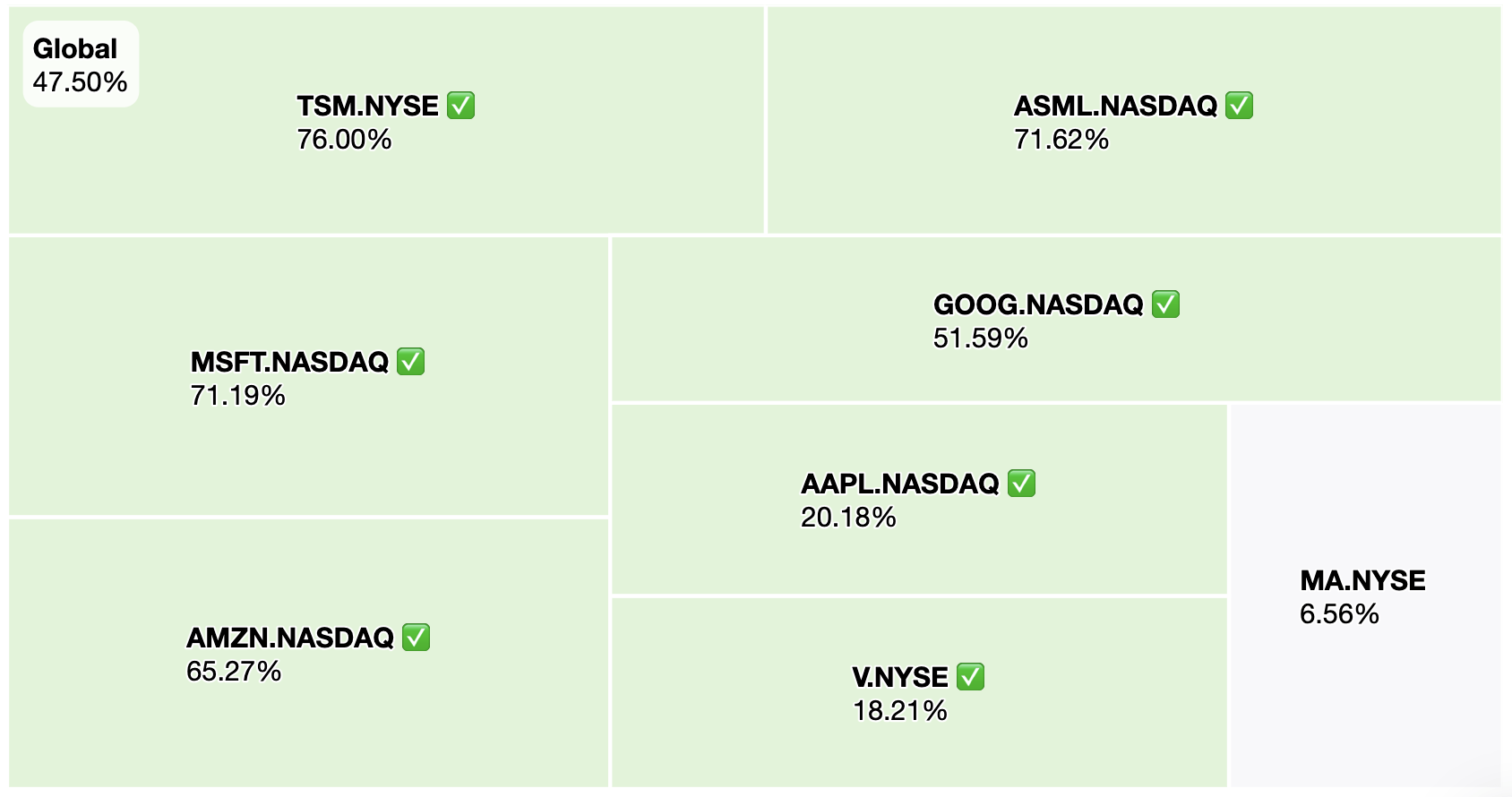Click the green checkmark beside AMZN.NASDAQ
1512x797 pixels.
[417, 638]
